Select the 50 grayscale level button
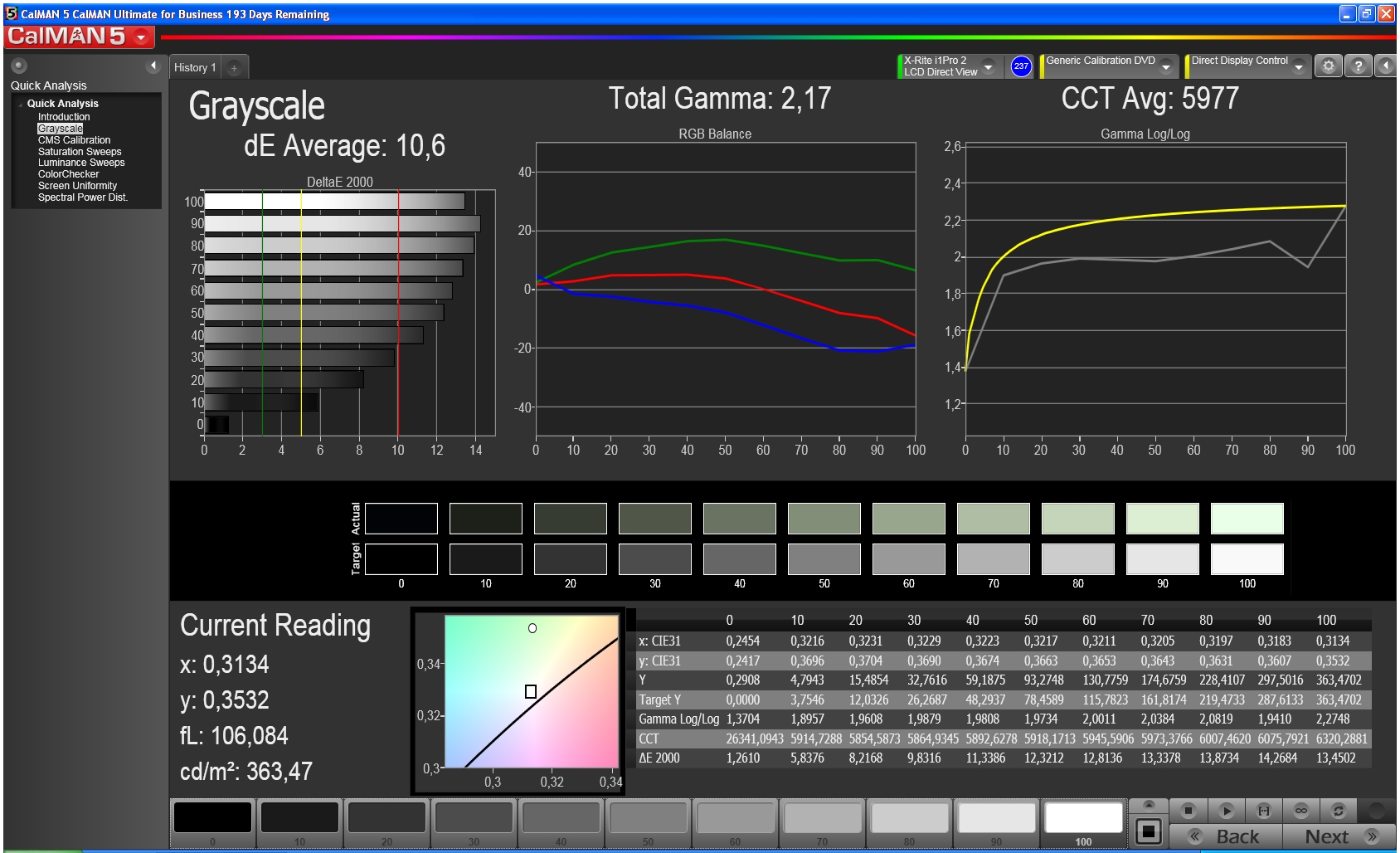The width and height of the screenshot is (1400, 853). pos(648,822)
